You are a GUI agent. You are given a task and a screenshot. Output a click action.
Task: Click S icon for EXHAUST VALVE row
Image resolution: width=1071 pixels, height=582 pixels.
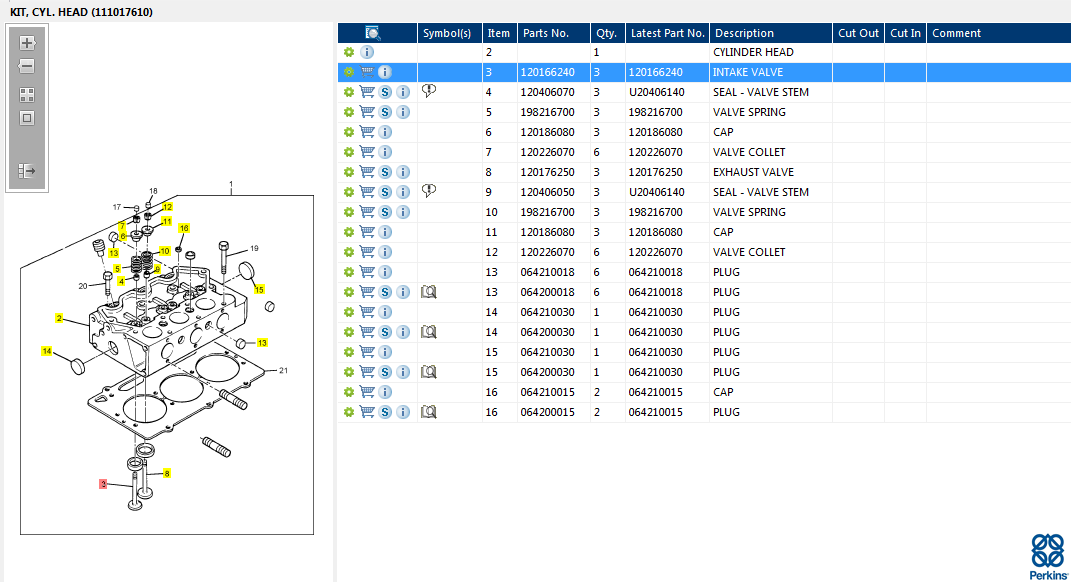[x=385, y=172]
